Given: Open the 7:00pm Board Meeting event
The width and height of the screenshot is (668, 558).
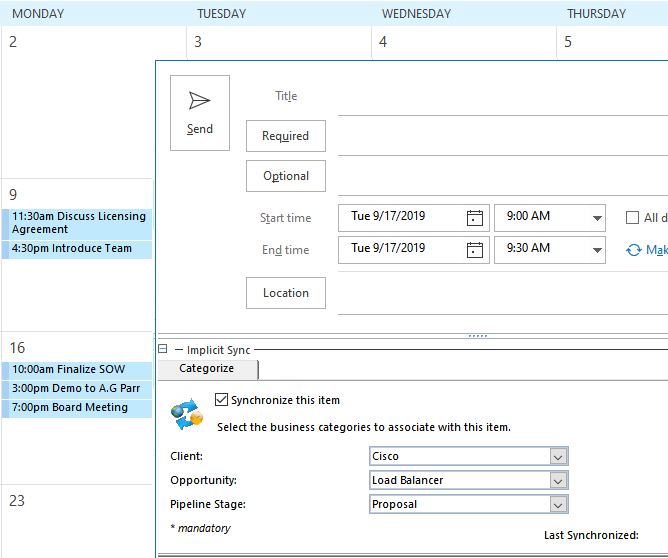Looking at the screenshot, I should coord(77,408).
